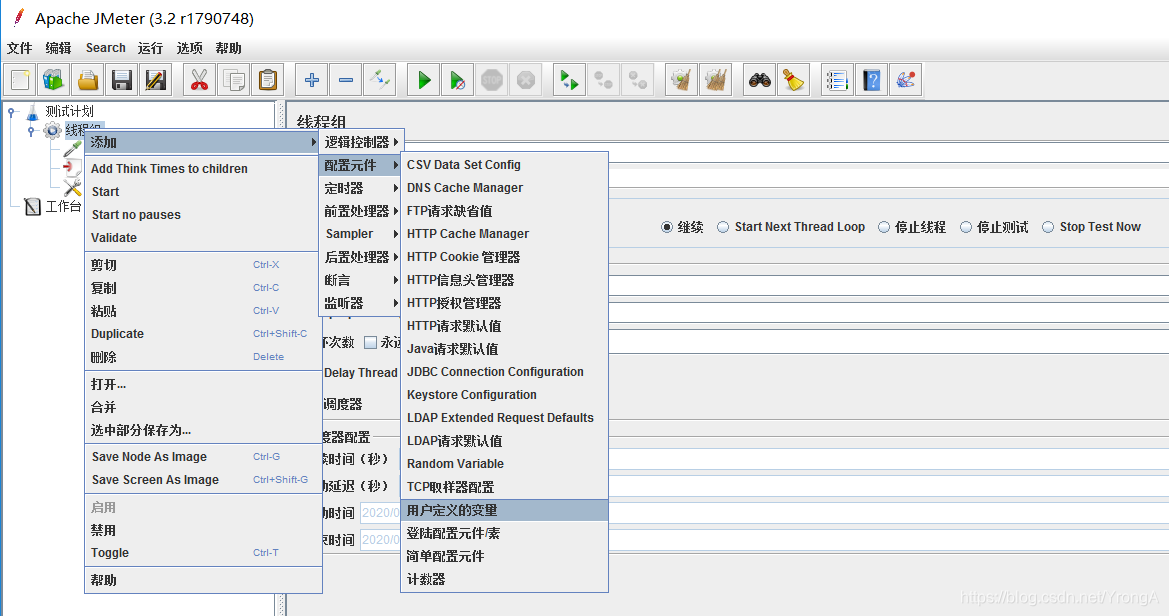Expand the 监听器 submenu
This screenshot has height=616, width=1169.
click(x=362, y=304)
